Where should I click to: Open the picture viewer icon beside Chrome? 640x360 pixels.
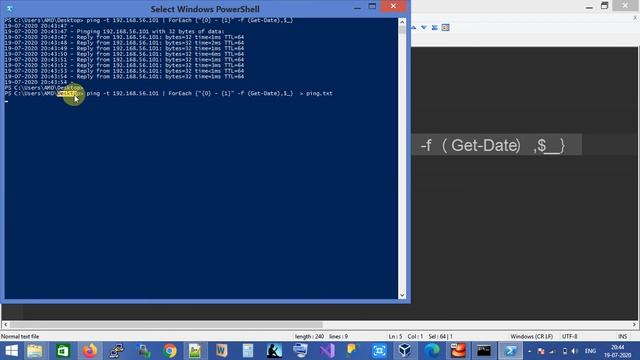pos(195,351)
